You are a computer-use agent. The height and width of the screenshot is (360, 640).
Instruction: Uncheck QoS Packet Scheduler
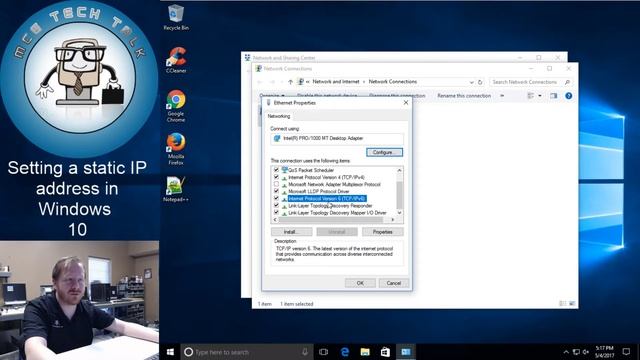click(276, 169)
